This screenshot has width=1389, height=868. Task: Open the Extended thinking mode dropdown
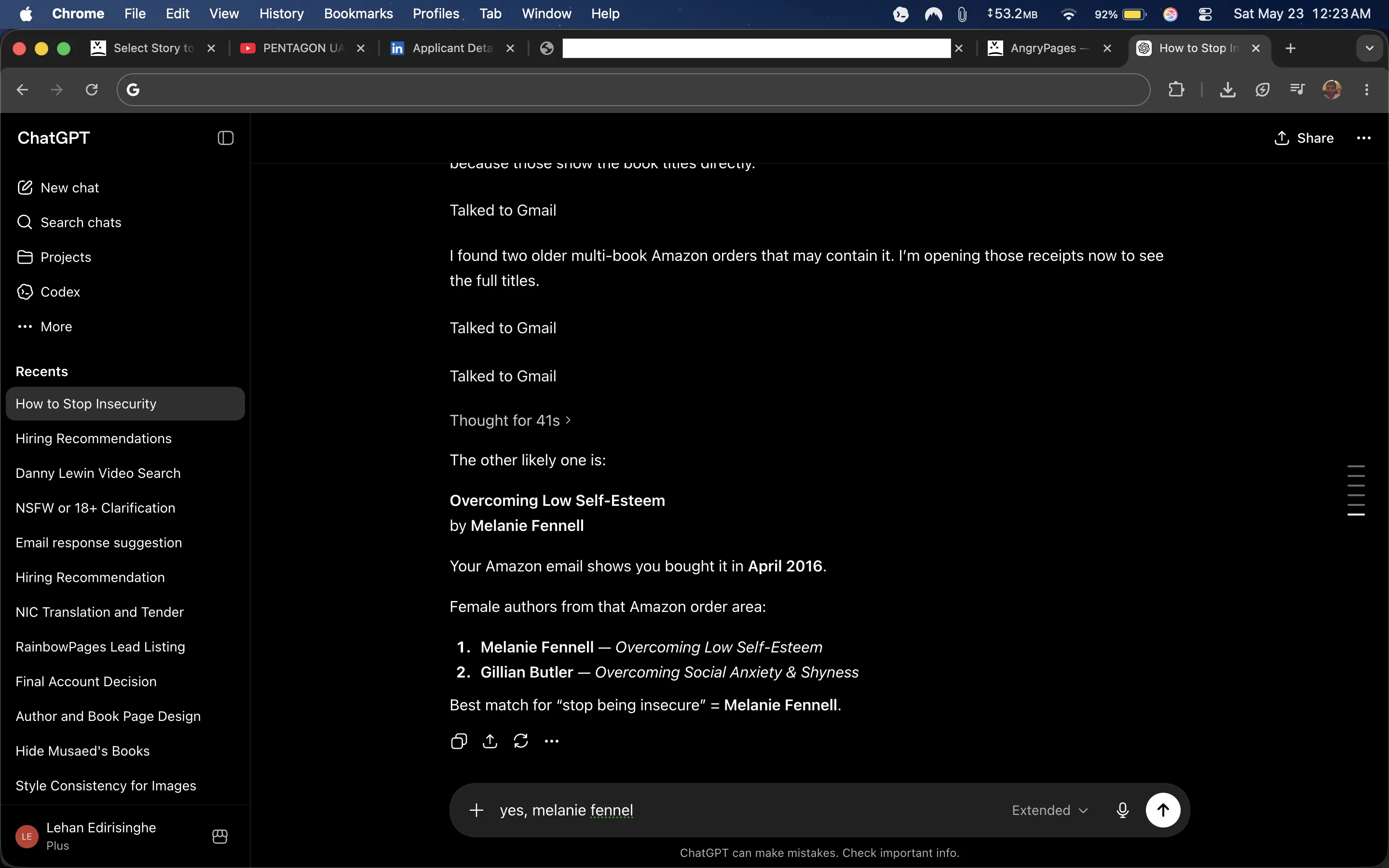[x=1050, y=810]
